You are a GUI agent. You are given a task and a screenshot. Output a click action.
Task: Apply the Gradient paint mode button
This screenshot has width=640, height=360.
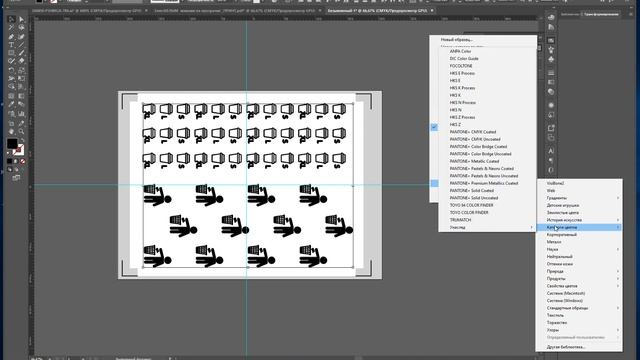tap(16, 161)
